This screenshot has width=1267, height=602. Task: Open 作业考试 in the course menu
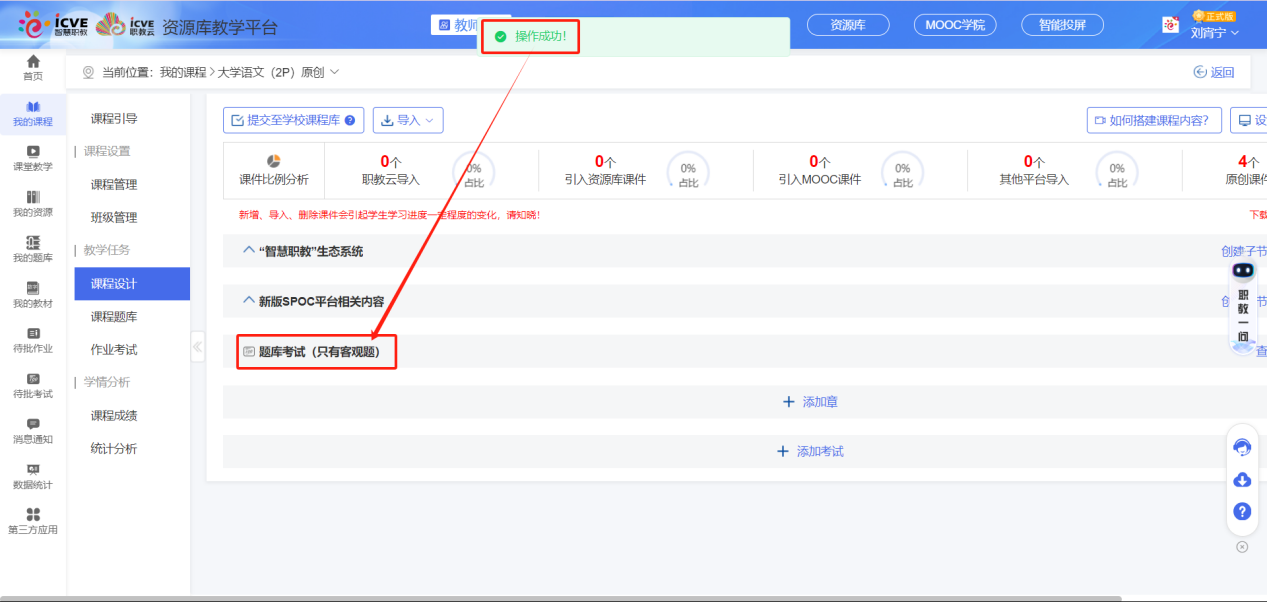click(x=114, y=350)
